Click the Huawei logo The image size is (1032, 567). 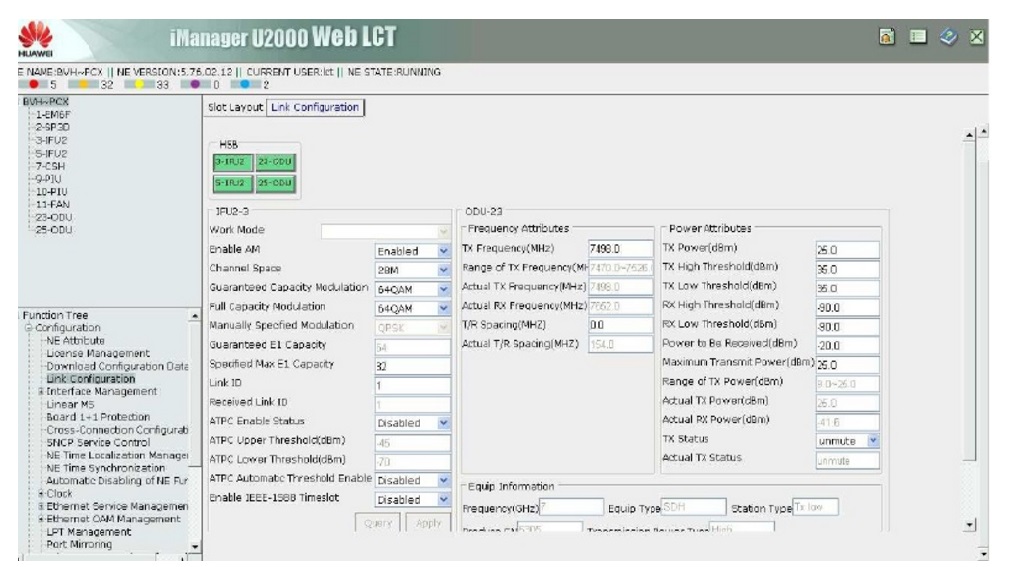pyautogui.click(x=36, y=39)
